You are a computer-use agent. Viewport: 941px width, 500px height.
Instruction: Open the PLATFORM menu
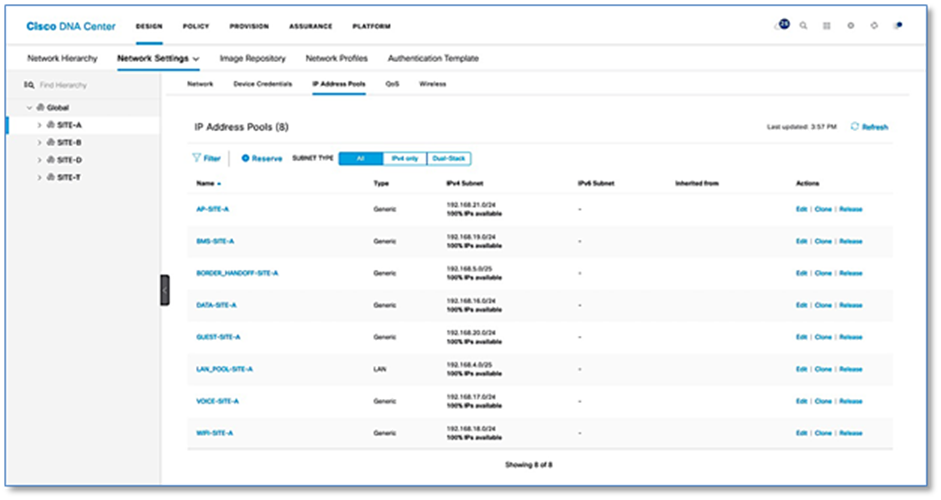[371, 26]
